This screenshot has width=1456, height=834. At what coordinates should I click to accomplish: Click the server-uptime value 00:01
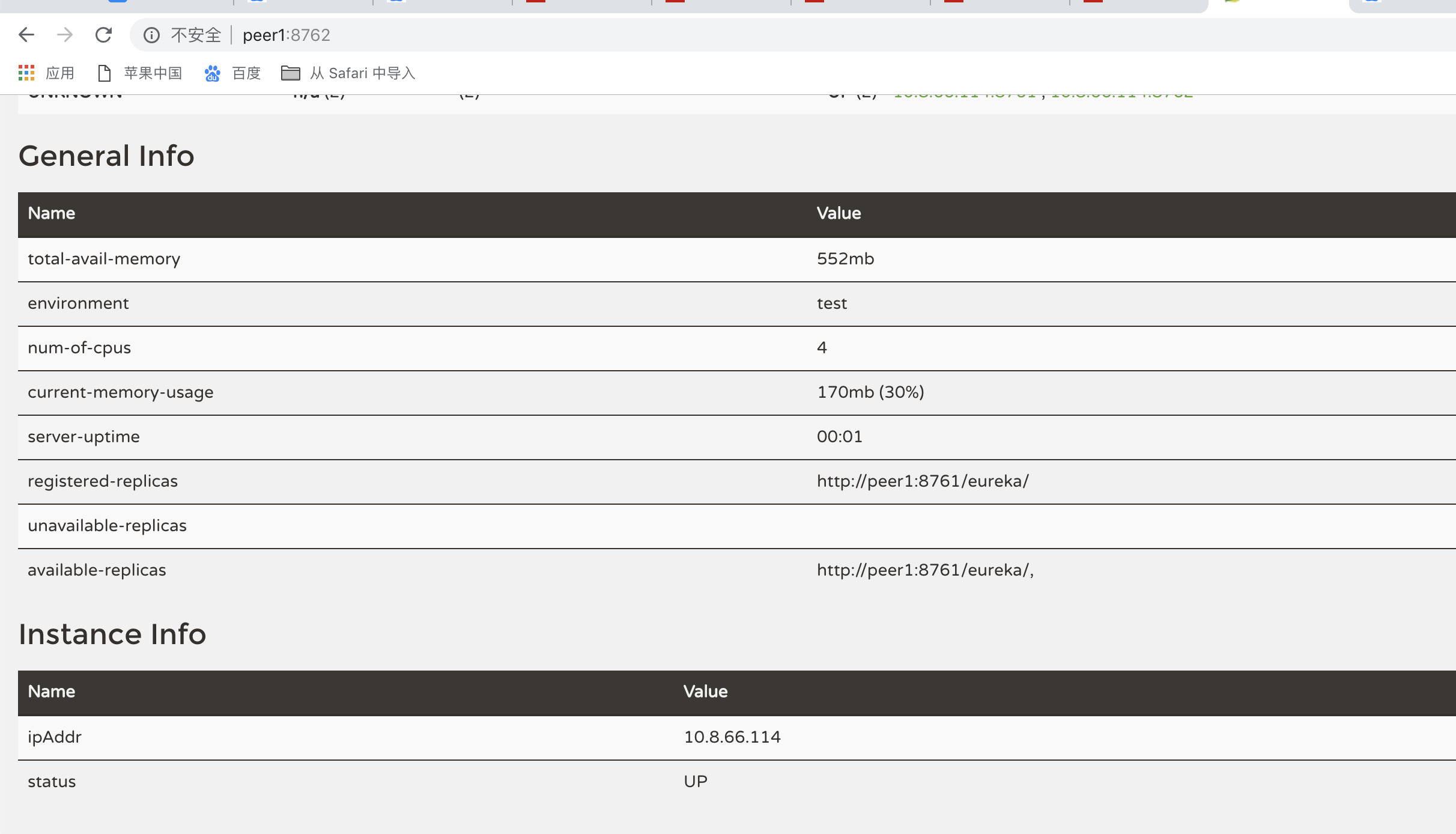[839, 437]
